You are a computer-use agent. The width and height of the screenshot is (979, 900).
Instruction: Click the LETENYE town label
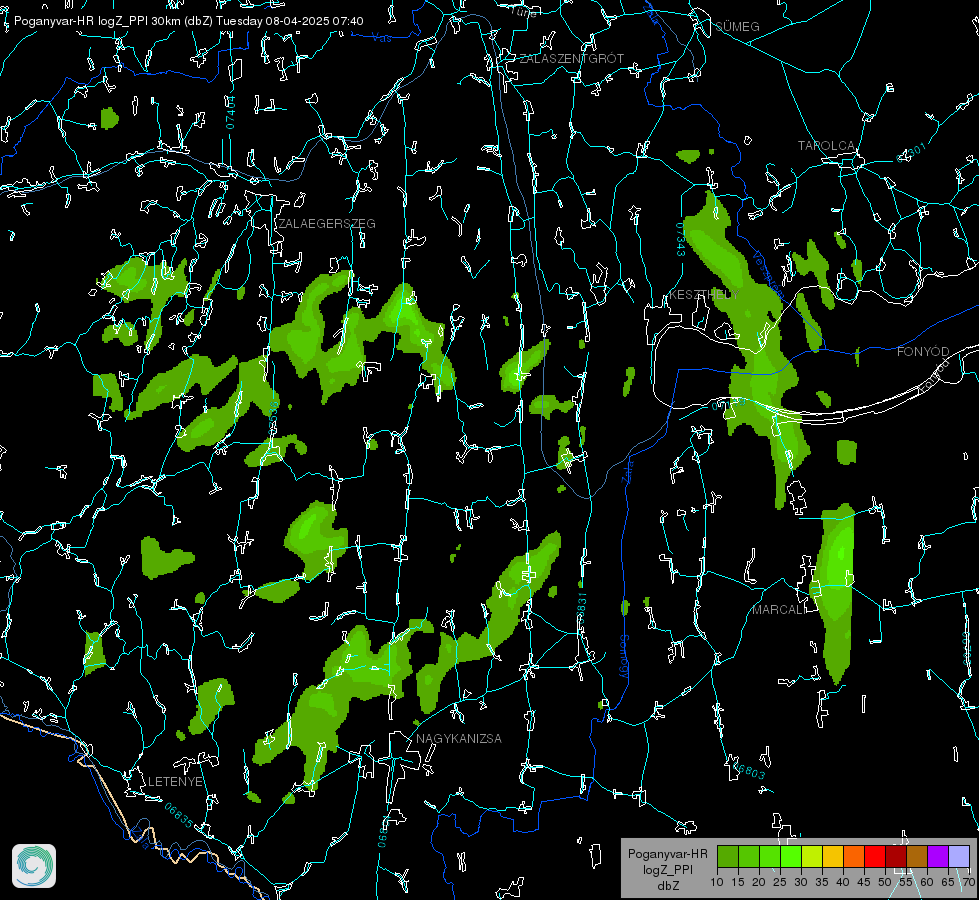(x=175, y=781)
